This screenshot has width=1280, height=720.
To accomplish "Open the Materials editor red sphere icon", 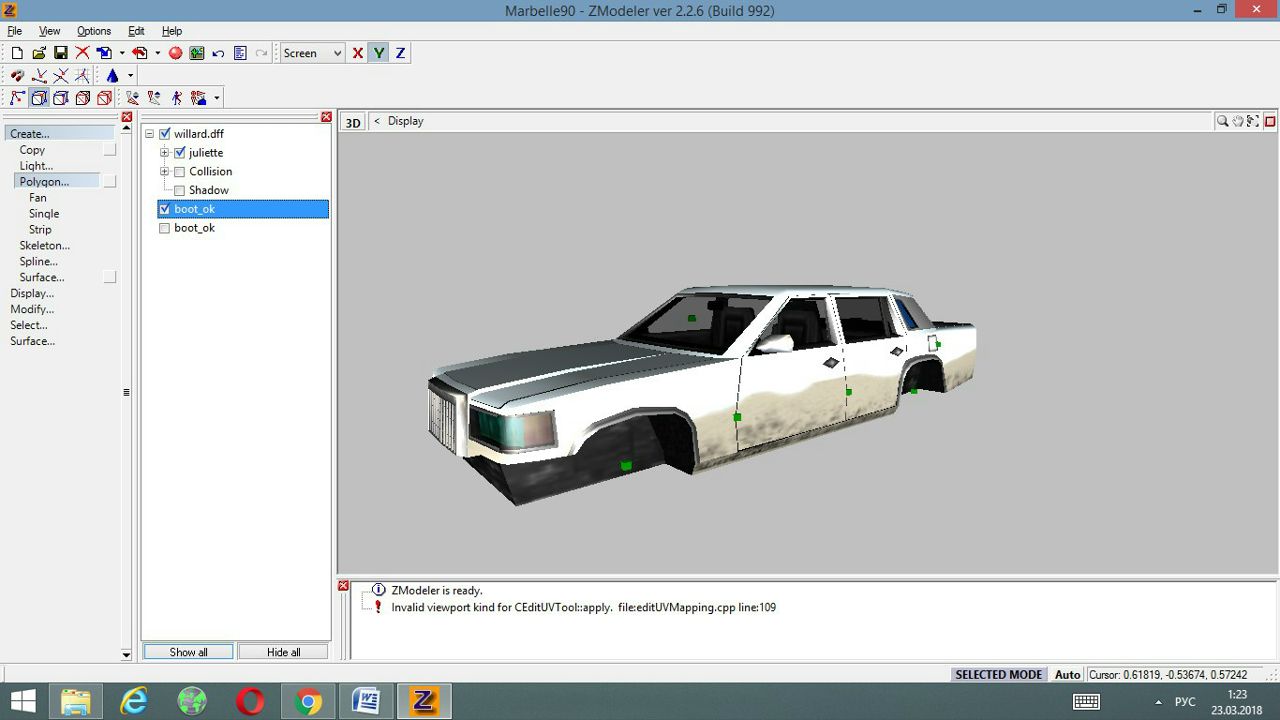I will click(x=175, y=53).
